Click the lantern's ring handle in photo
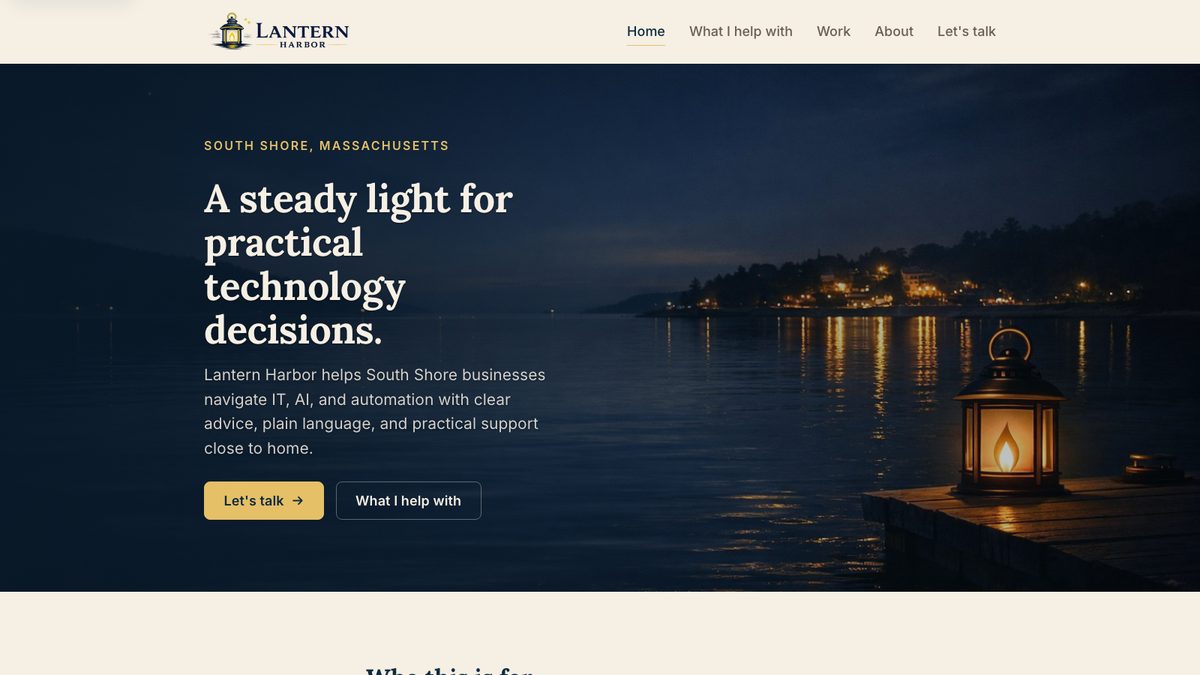Viewport: 1200px width, 675px height. point(1009,345)
